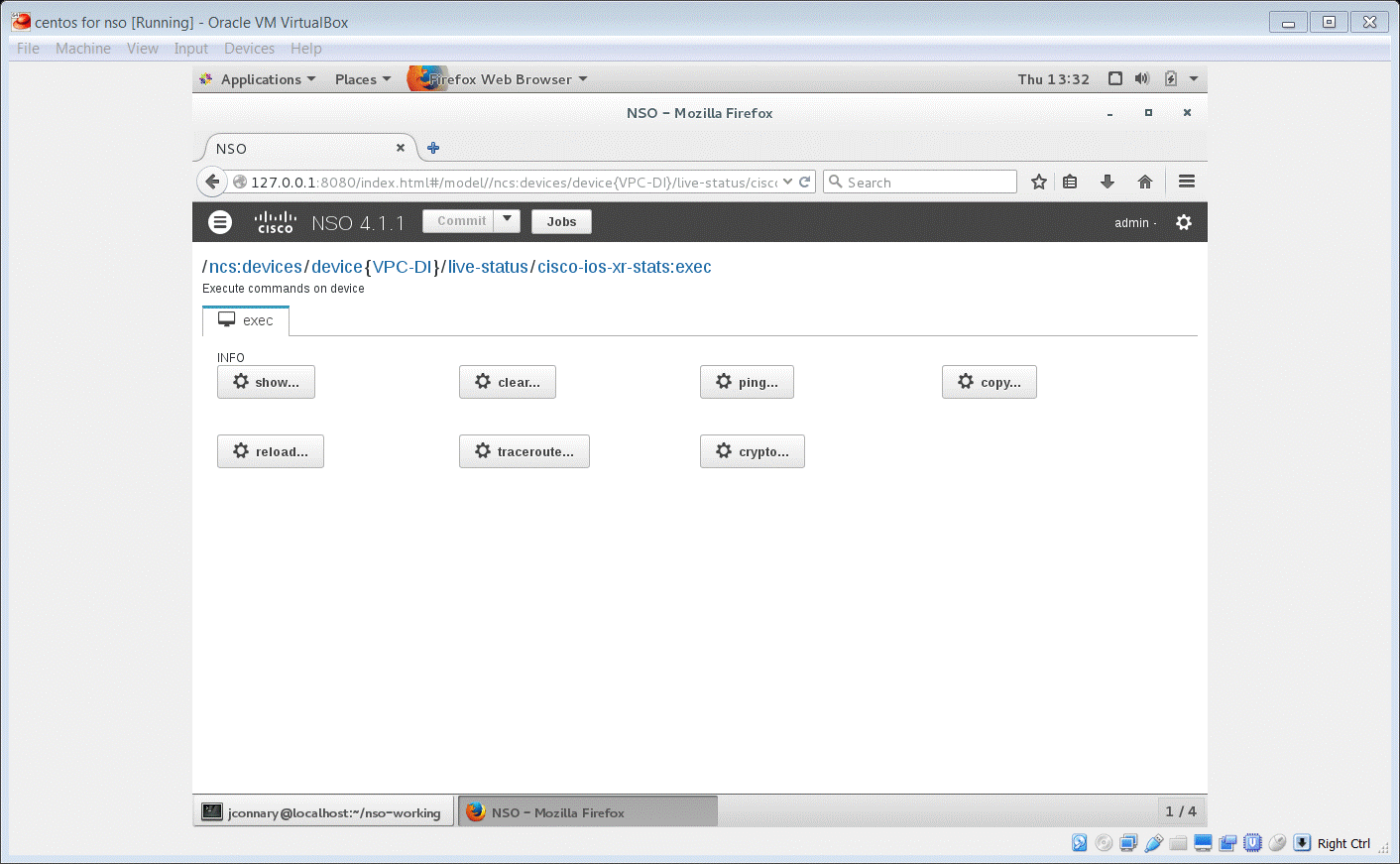
Task: Expand the URL history dropdown arrow
Action: 787,182
